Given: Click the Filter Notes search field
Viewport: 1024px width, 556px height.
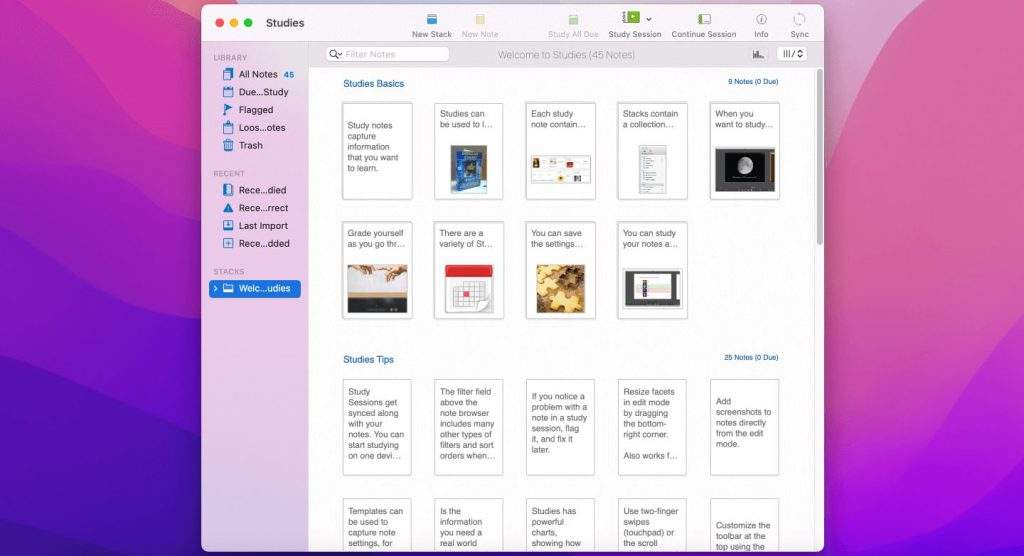Looking at the screenshot, I should [394, 54].
